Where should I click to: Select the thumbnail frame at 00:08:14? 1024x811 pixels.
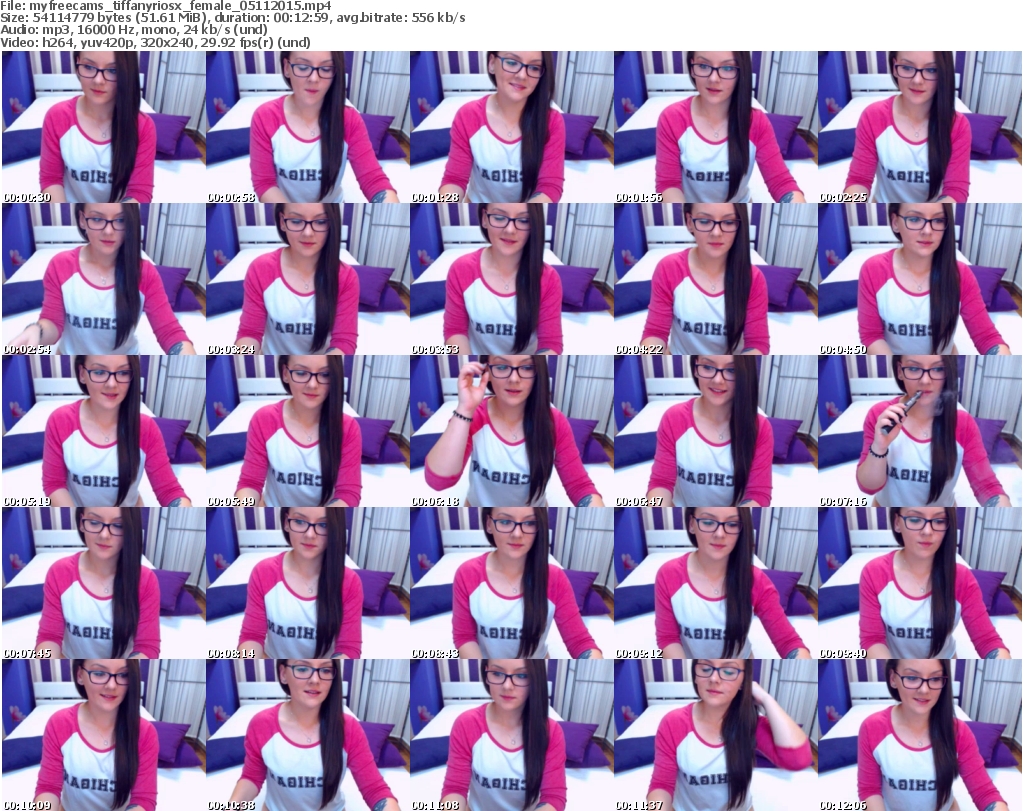(x=308, y=583)
